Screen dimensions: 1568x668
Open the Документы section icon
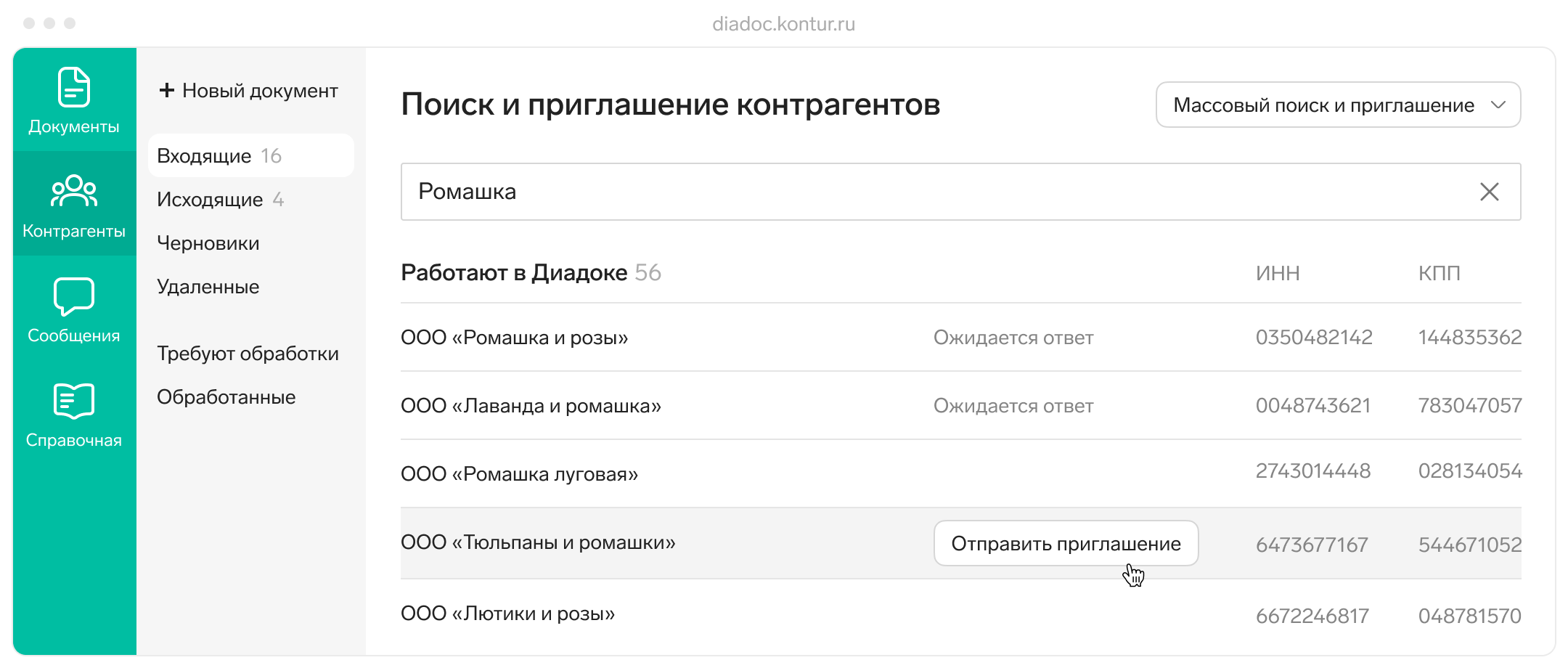click(x=74, y=87)
